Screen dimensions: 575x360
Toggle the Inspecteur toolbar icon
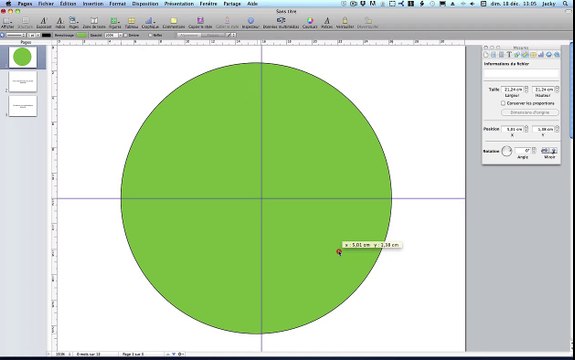[250, 22]
